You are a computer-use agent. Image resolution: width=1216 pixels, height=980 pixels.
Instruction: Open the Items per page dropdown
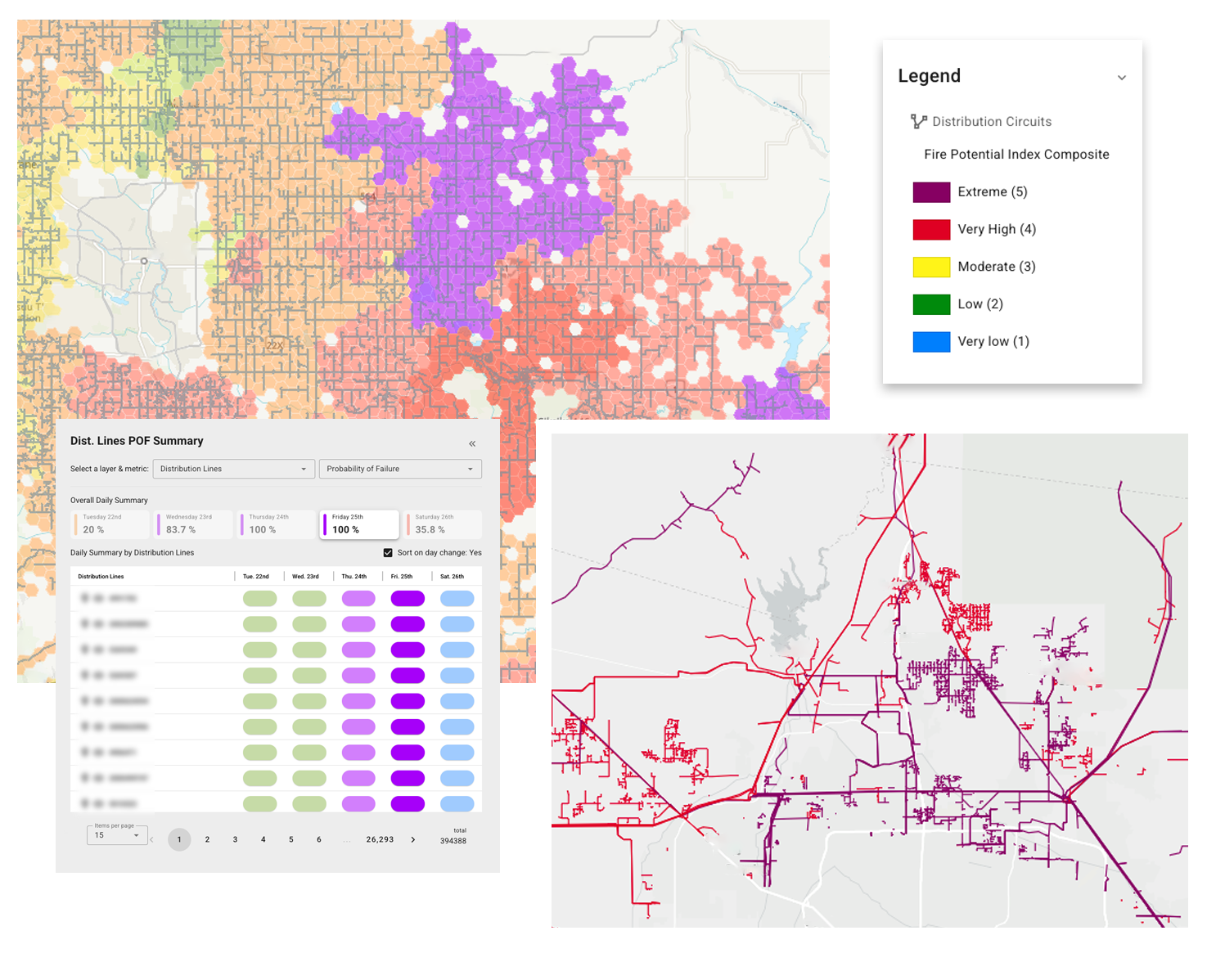(117, 835)
